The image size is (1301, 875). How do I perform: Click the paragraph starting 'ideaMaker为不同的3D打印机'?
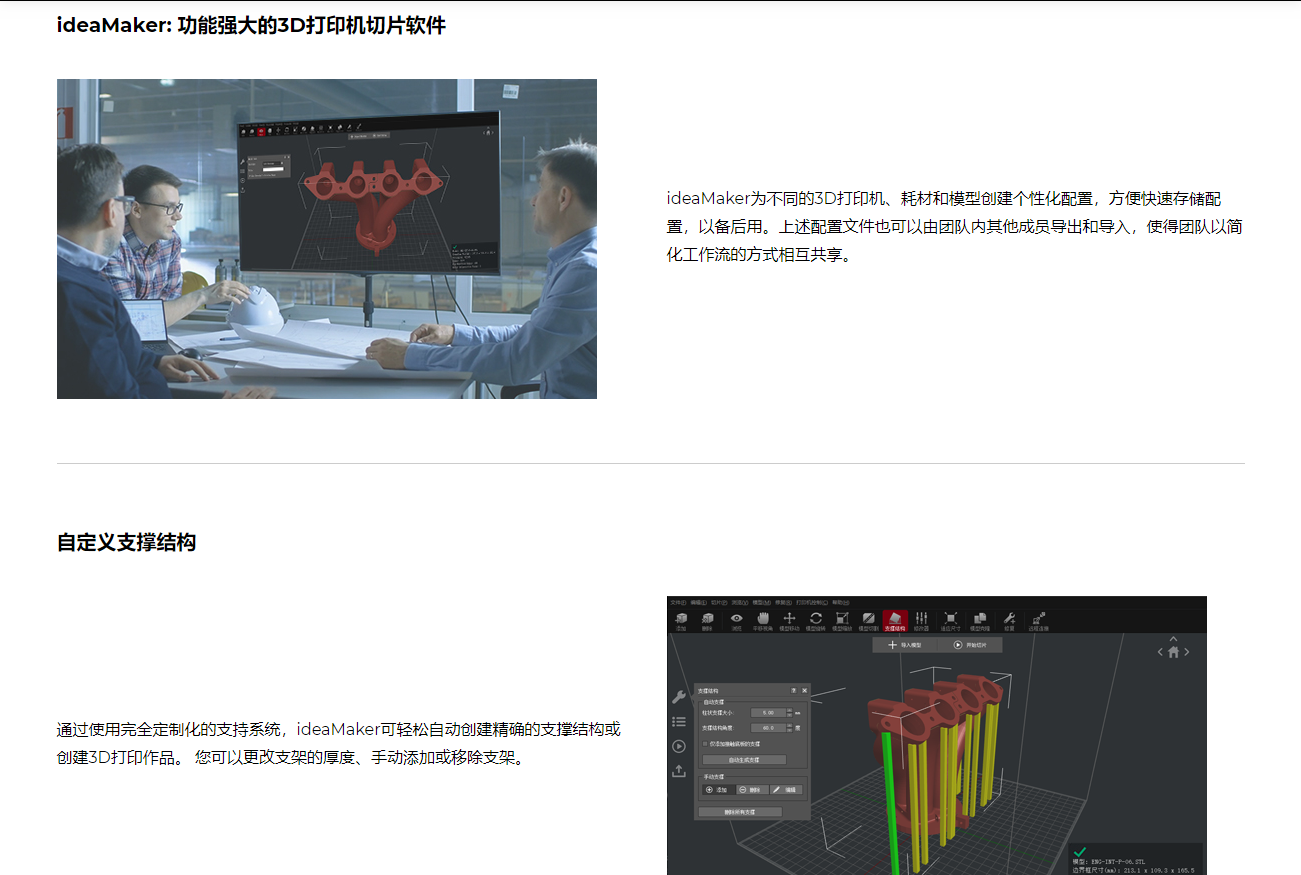pos(955,226)
